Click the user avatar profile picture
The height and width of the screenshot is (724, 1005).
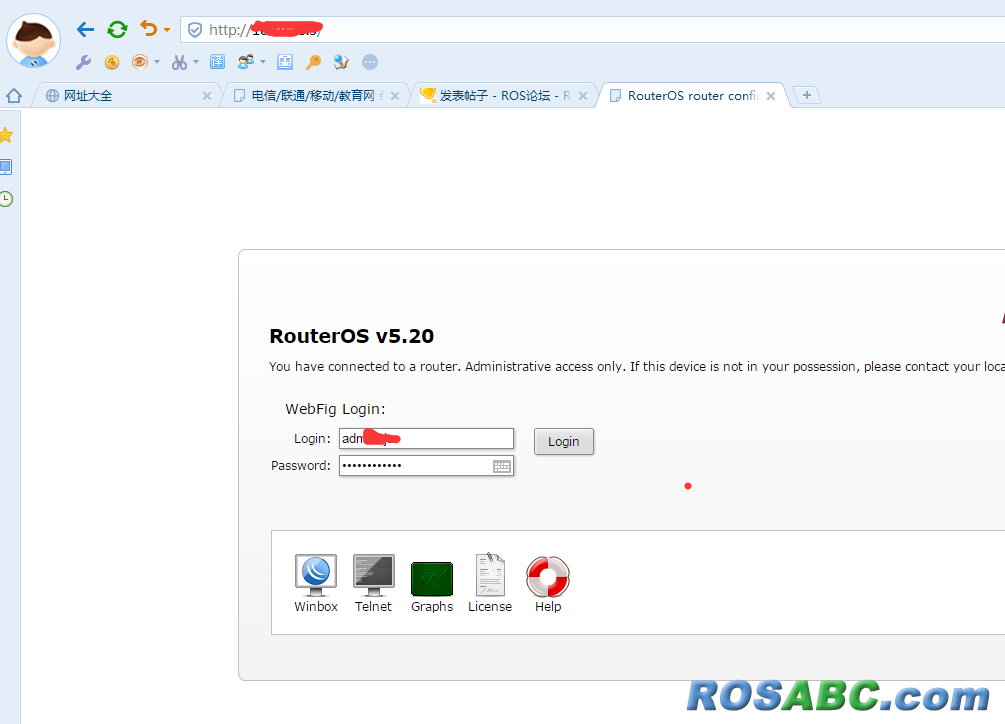coord(33,41)
